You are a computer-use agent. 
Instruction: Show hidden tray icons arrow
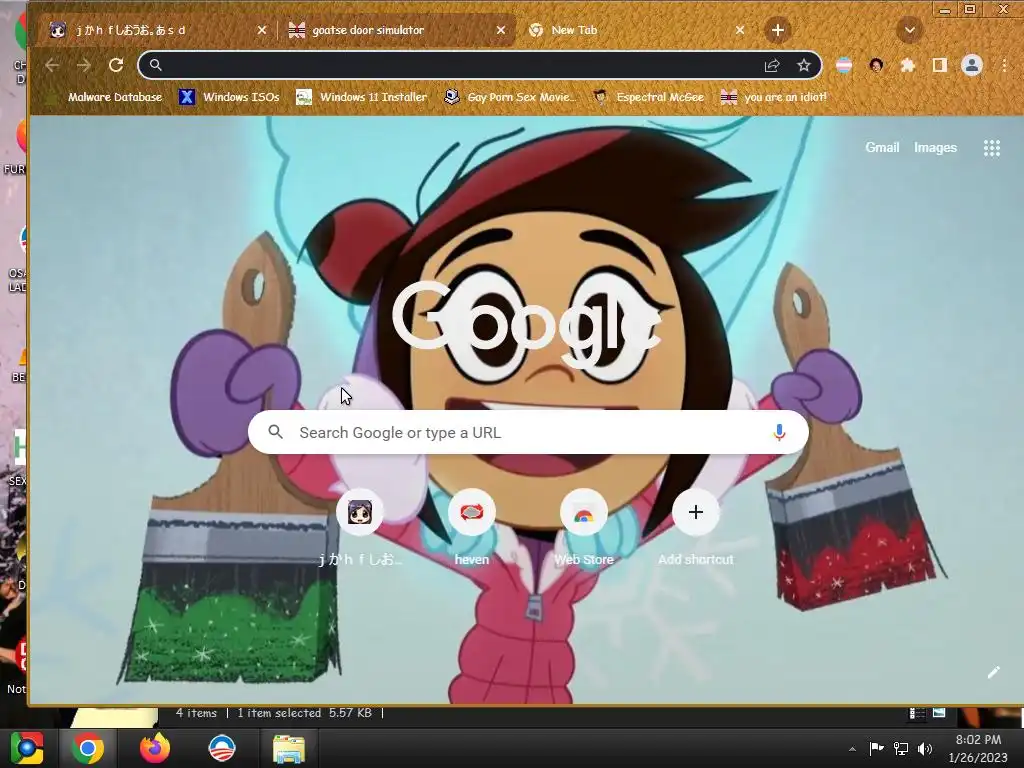(852, 749)
